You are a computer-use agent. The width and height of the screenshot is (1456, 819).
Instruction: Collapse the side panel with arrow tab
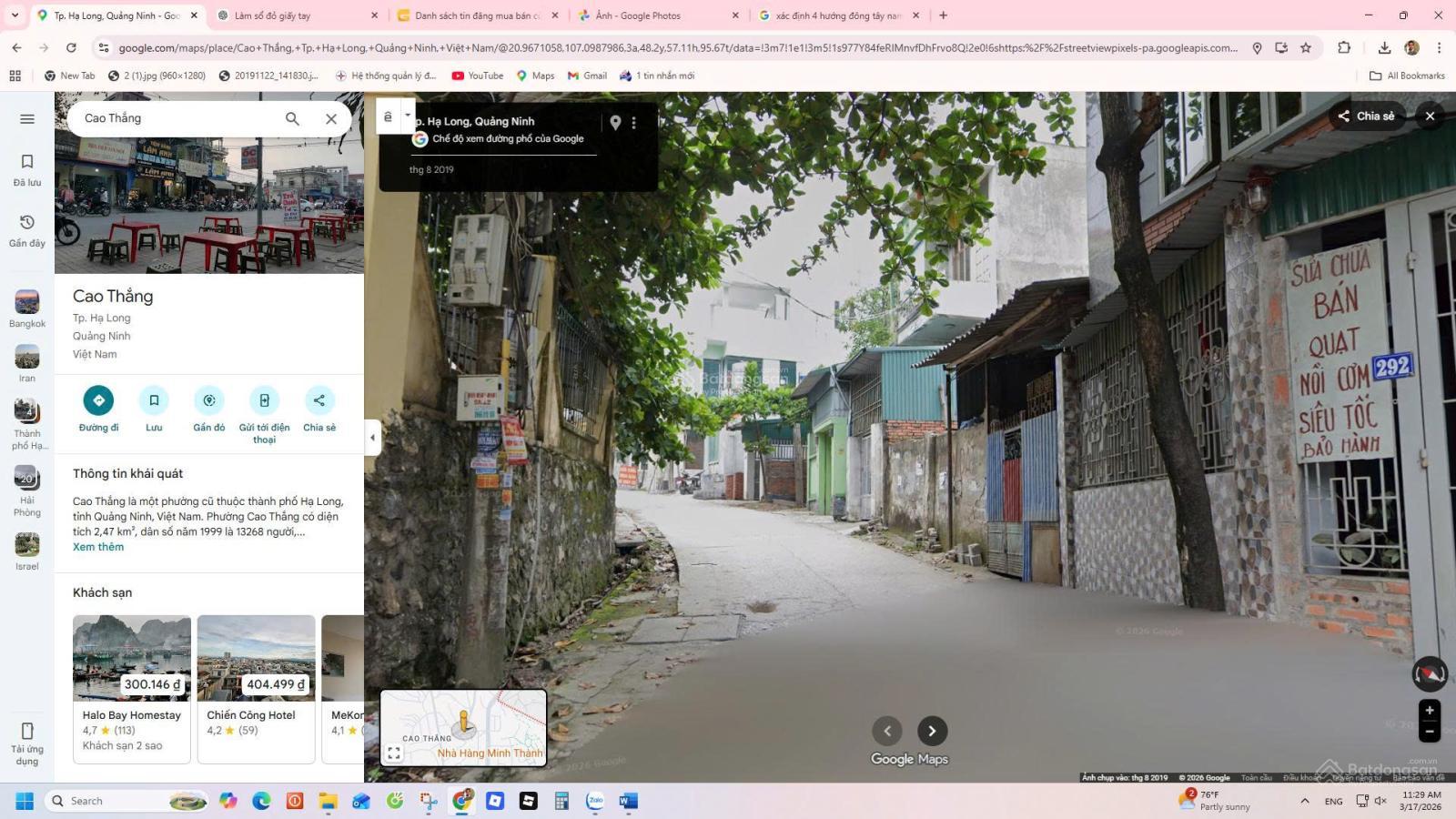(x=371, y=438)
